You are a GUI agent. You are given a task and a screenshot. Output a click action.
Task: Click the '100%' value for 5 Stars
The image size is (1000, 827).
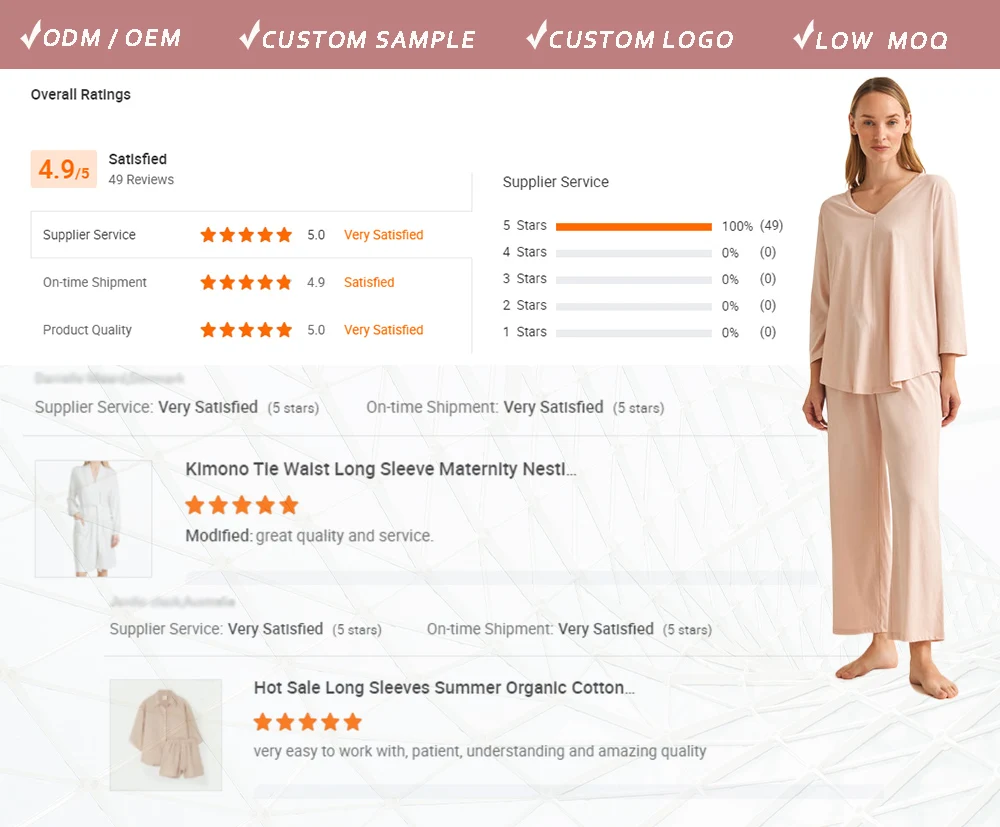(737, 226)
